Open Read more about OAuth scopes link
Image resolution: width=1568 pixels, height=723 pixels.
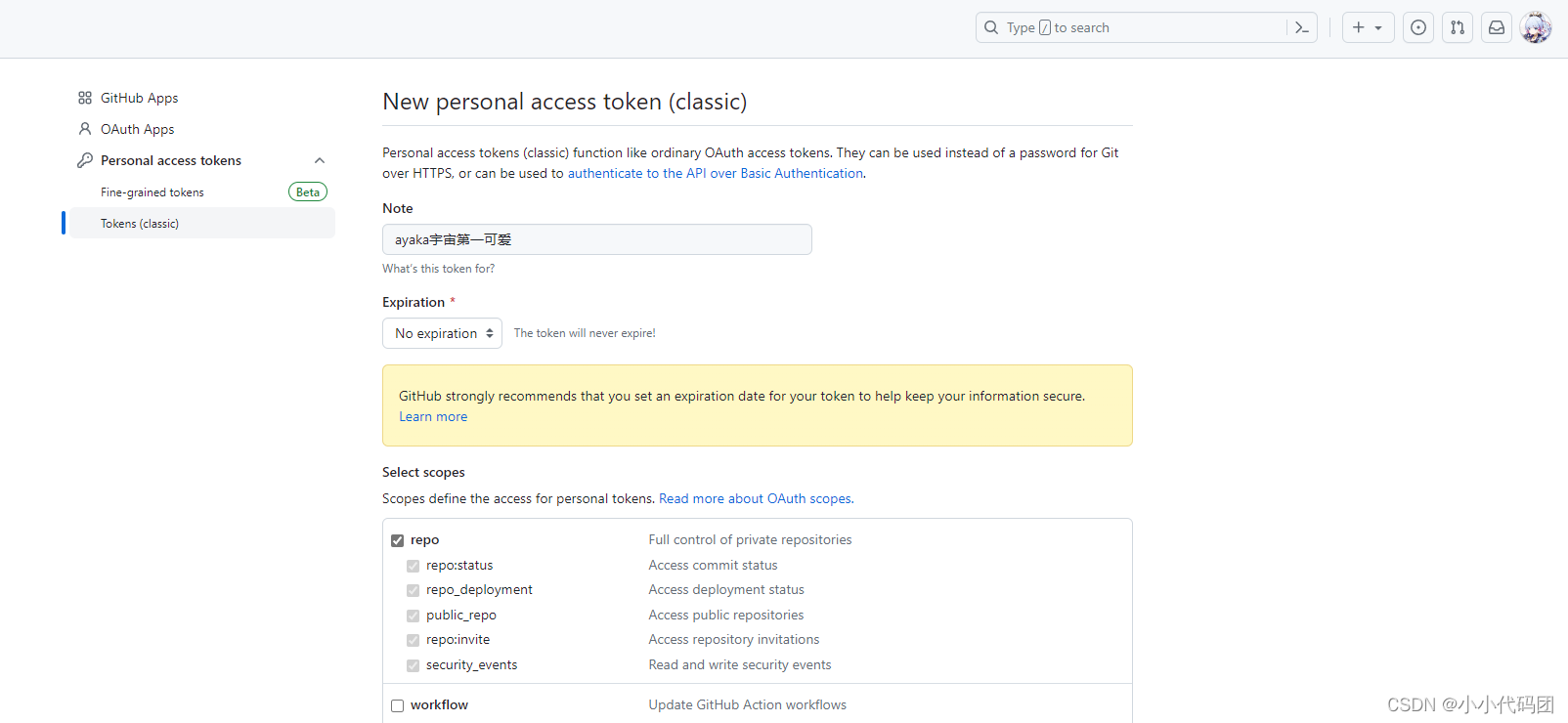tap(756, 499)
